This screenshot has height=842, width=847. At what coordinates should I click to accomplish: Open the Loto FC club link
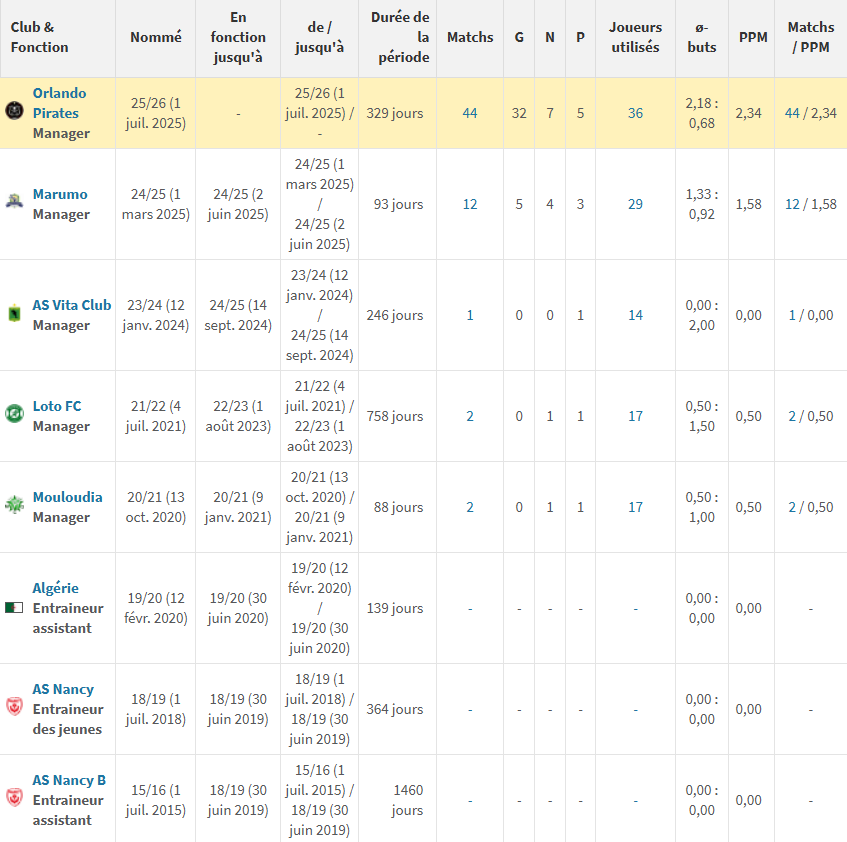click(57, 406)
